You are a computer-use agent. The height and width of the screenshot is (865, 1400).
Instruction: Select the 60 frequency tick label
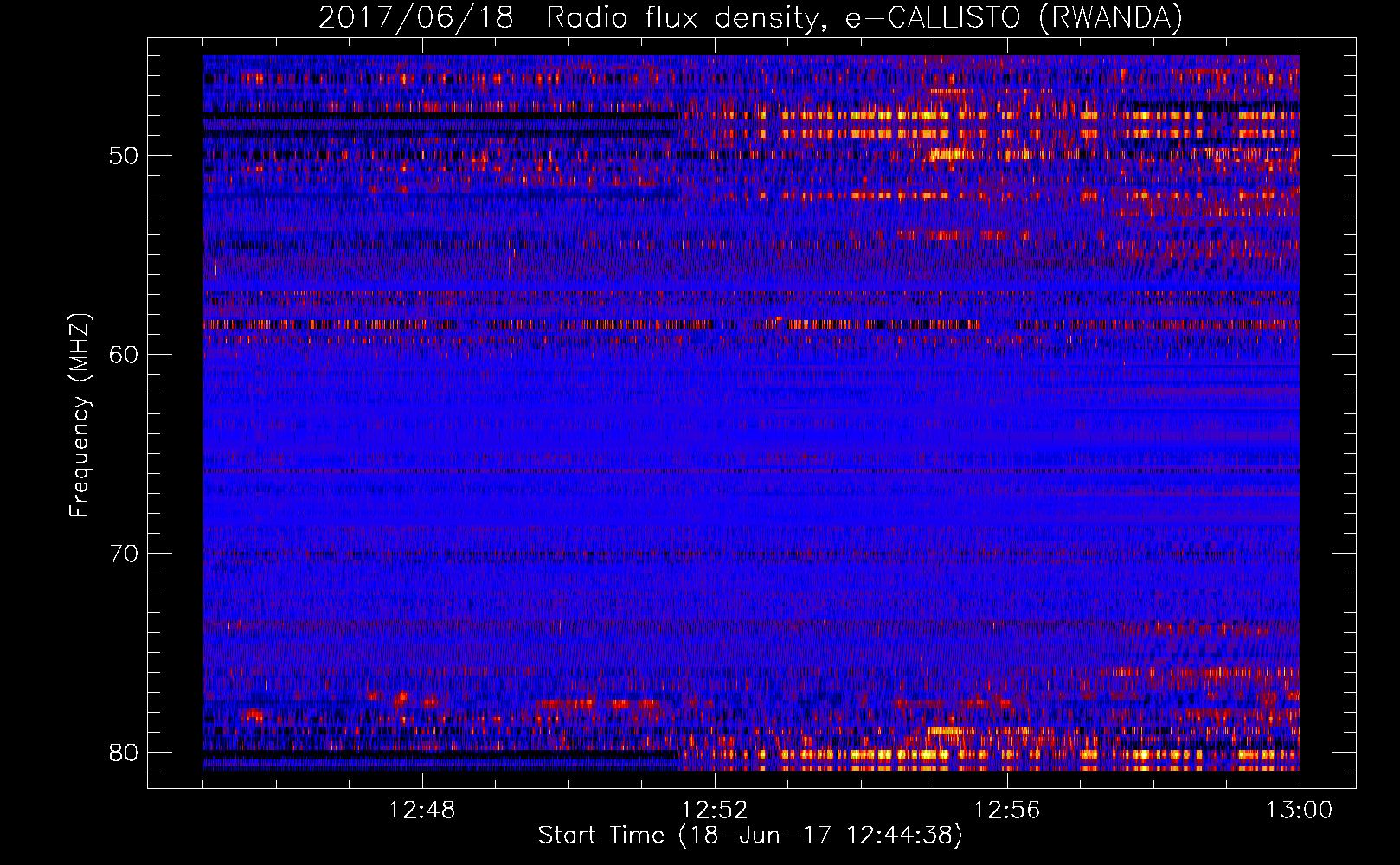point(125,355)
